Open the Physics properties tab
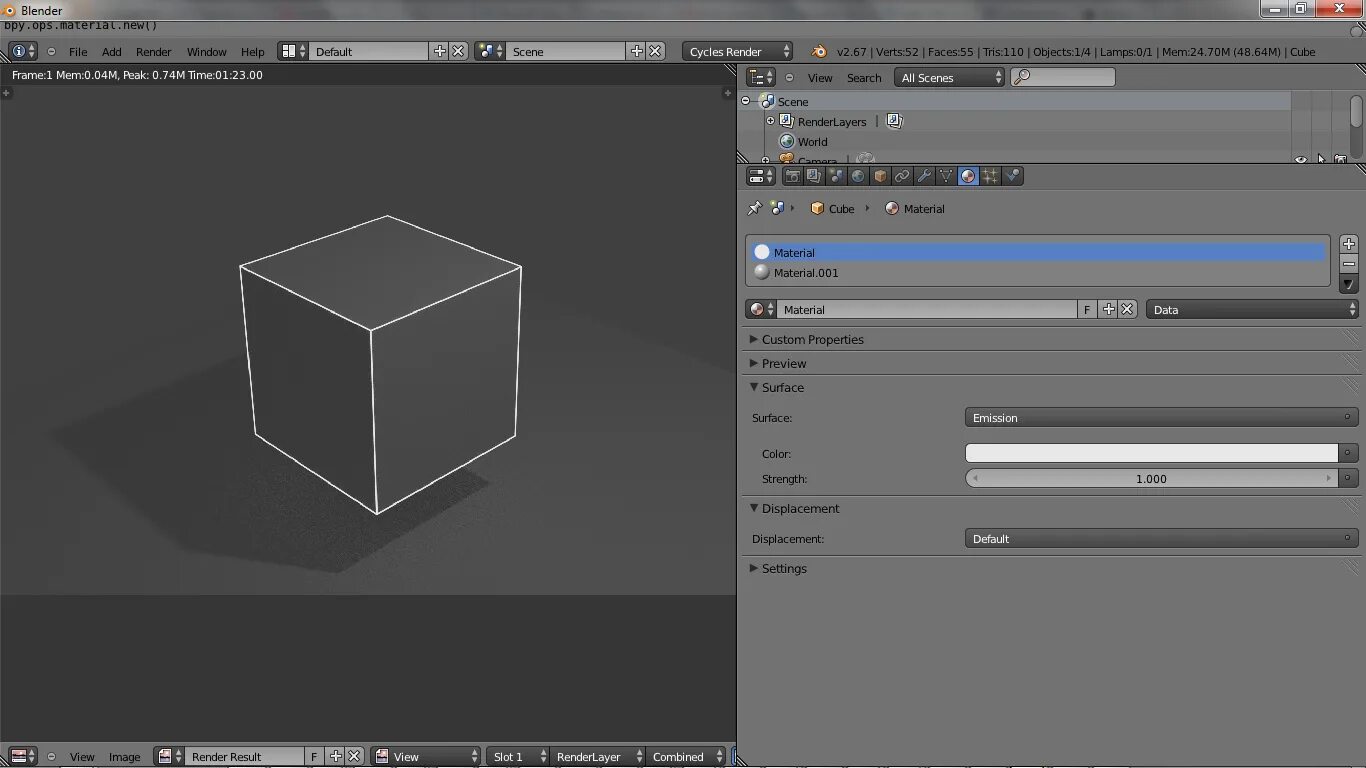 click(x=1012, y=176)
